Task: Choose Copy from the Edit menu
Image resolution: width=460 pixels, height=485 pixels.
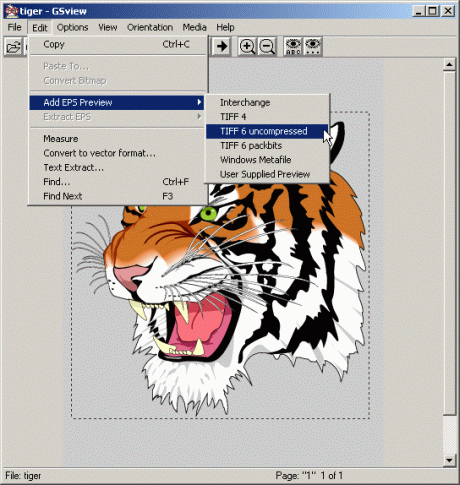Action: pyautogui.click(x=118, y=44)
